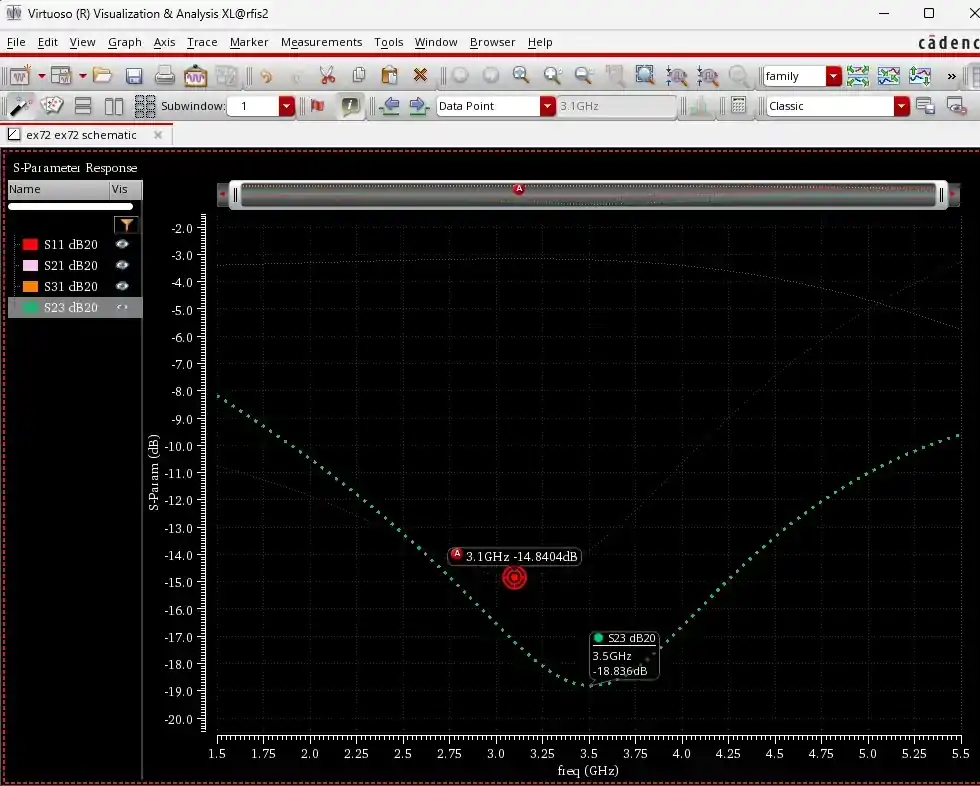Image resolution: width=980 pixels, height=786 pixels.
Task: Open the Subwindow number dropdown
Action: click(286, 106)
